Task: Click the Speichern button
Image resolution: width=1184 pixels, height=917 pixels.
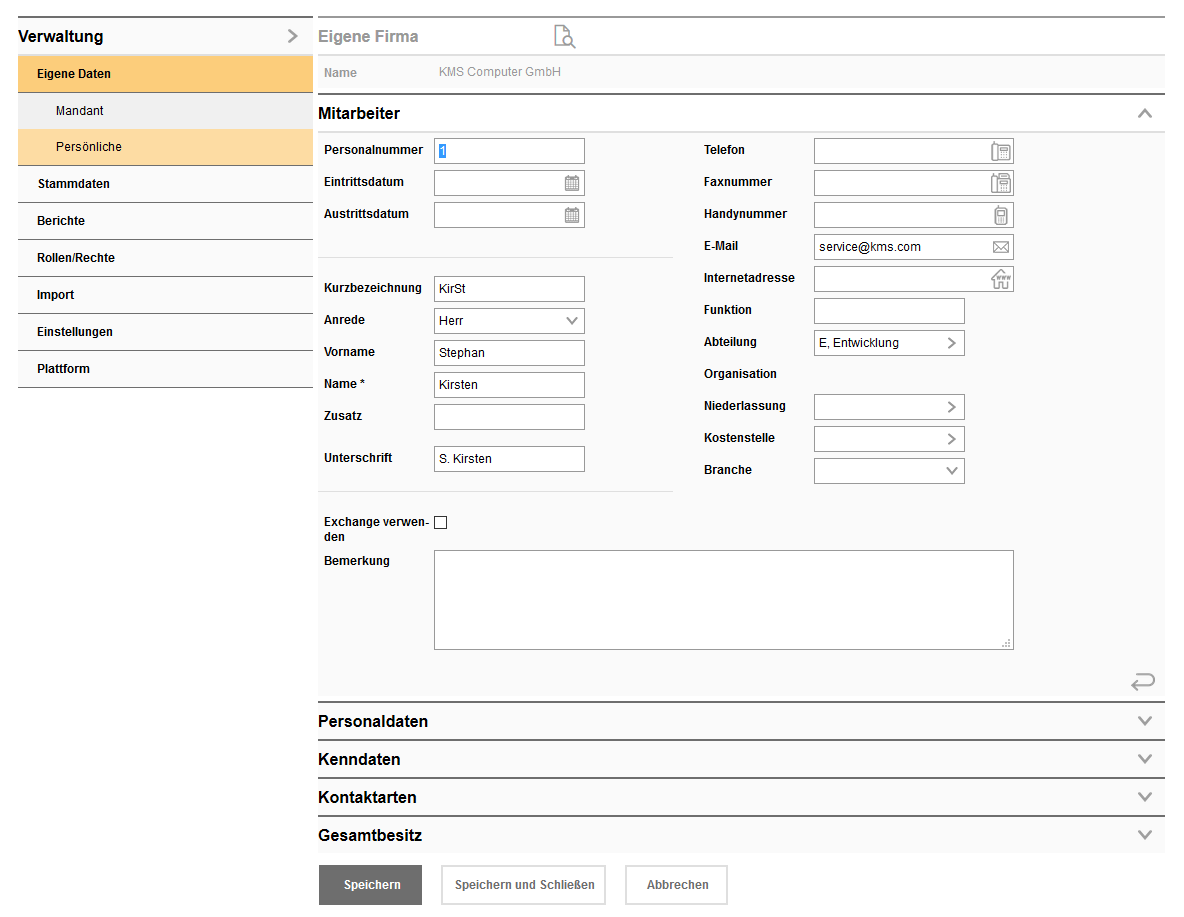Action: coord(371,885)
